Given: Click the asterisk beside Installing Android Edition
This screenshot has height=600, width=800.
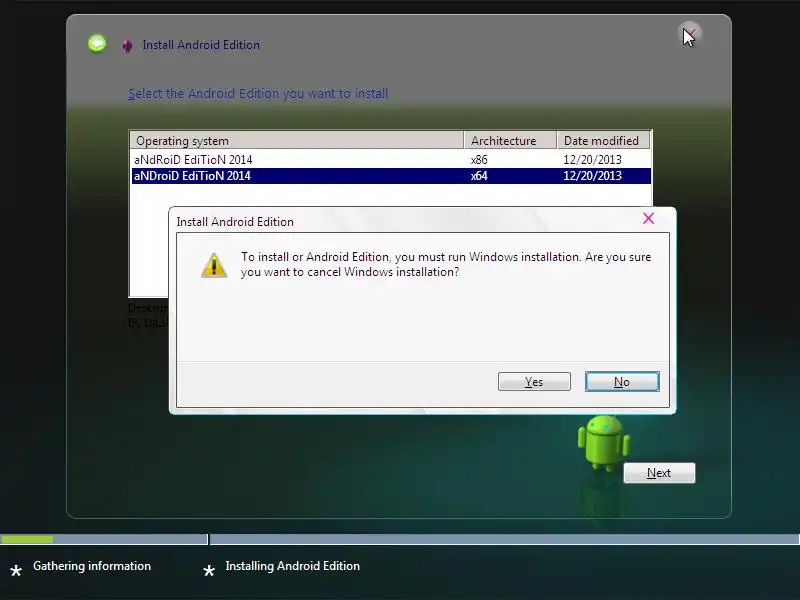Looking at the screenshot, I should (209, 570).
